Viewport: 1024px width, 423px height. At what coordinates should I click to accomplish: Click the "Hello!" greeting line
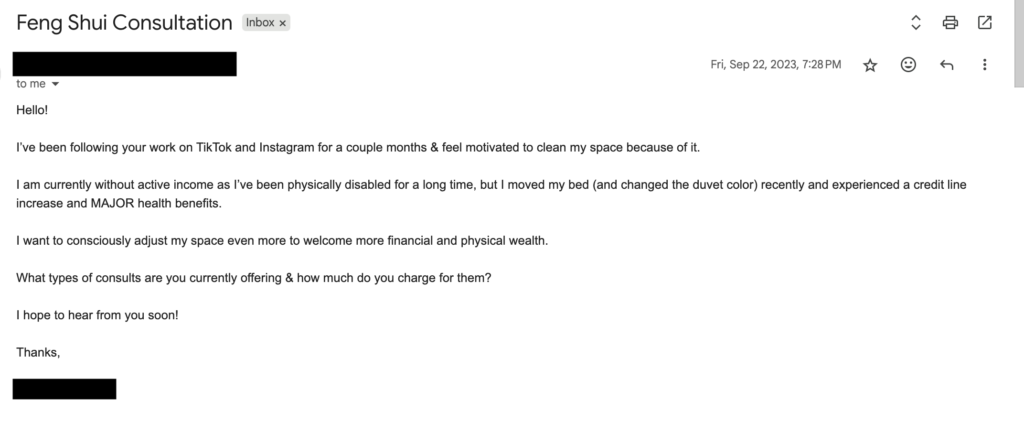pos(32,108)
